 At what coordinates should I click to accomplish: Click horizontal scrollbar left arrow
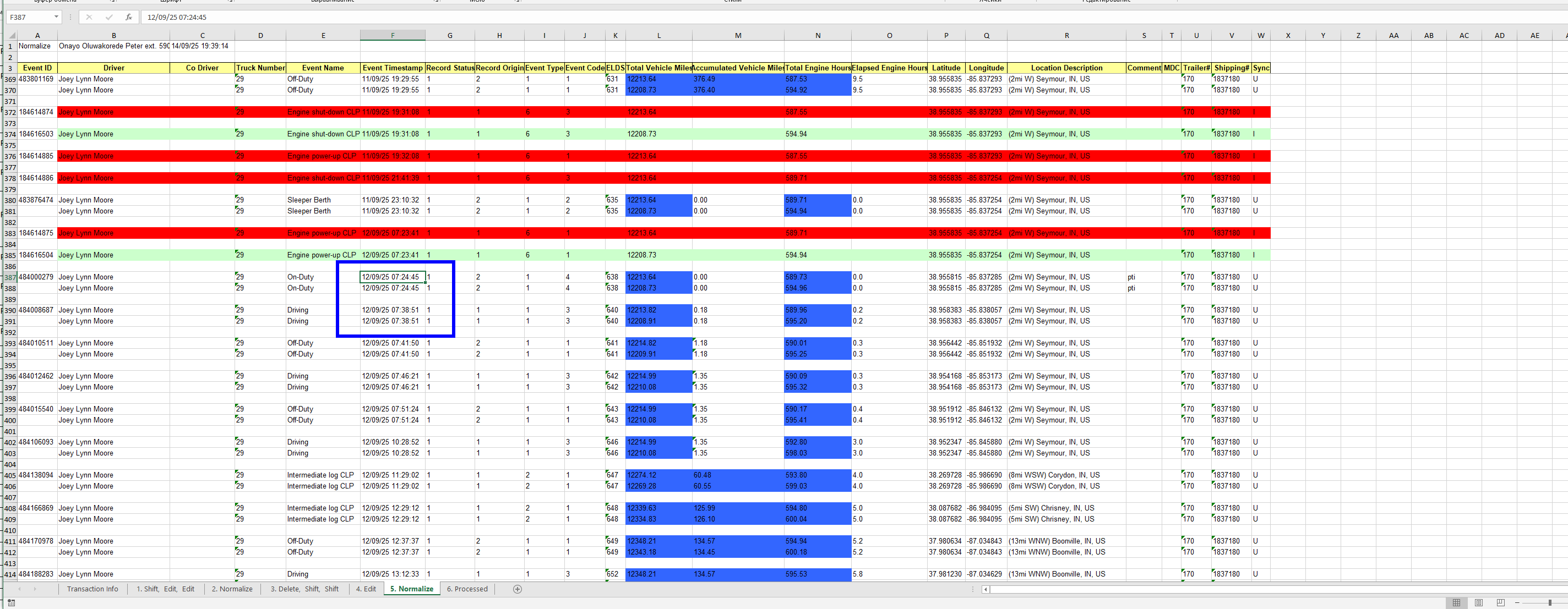pyautogui.click(x=986, y=589)
